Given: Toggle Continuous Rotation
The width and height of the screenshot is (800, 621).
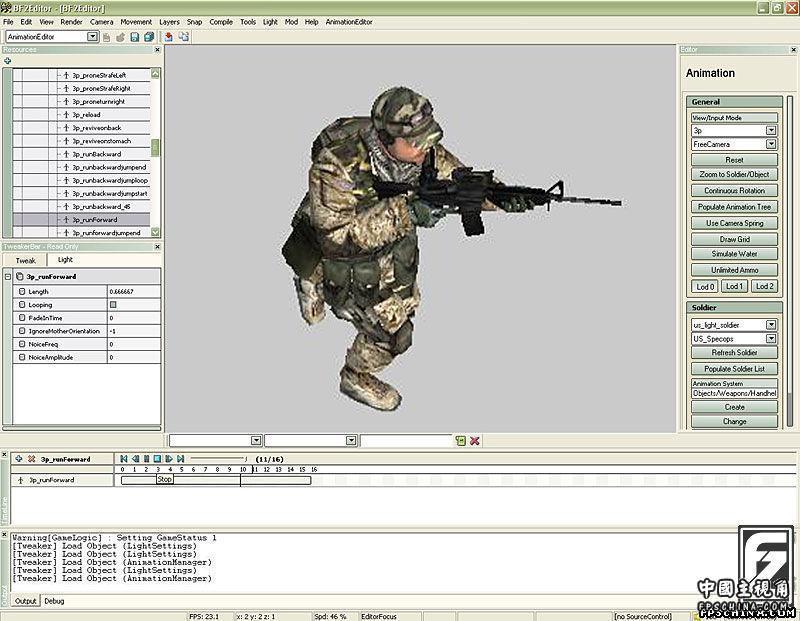Looking at the screenshot, I should coord(734,190).
